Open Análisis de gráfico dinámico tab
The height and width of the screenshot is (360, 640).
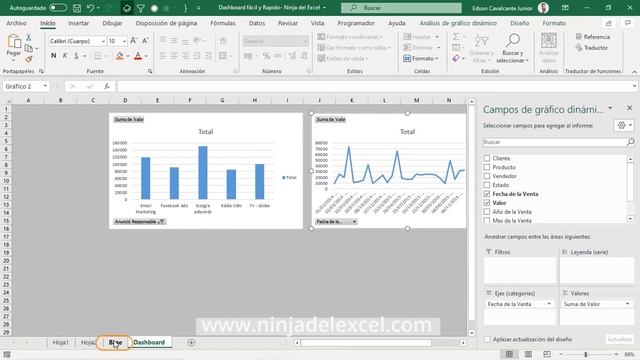tap(458, 23)
